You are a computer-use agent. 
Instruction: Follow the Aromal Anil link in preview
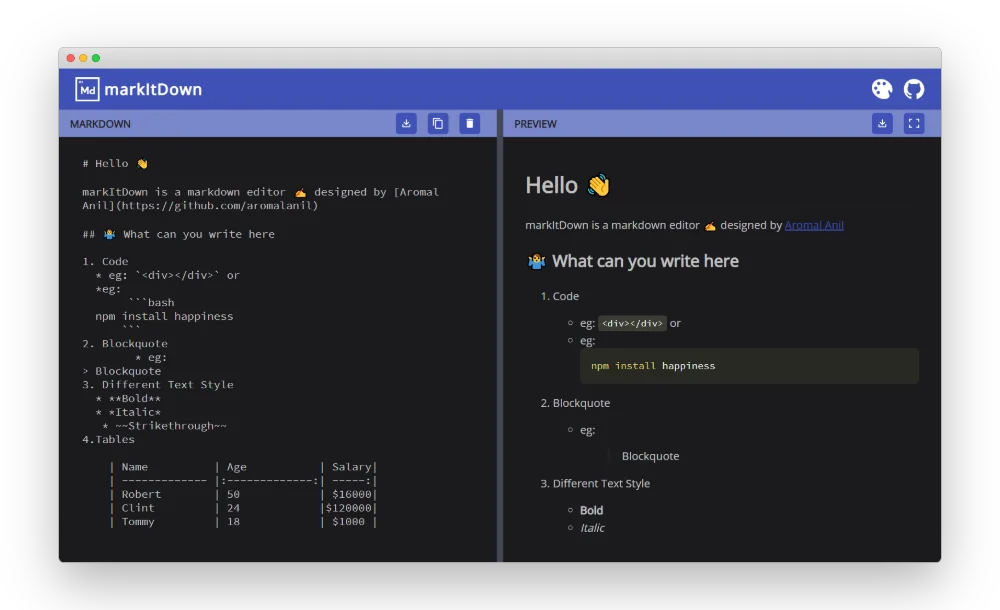(x=814, y=225)
